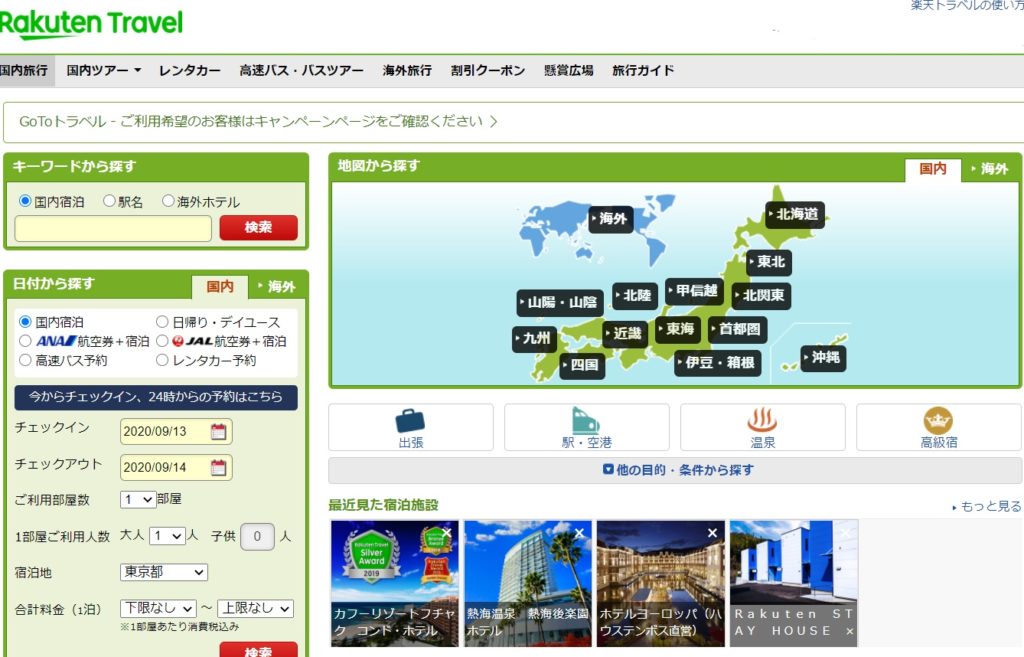
Task: Open the 下限なし minimum price dropdown
Action: click(158, 608)
